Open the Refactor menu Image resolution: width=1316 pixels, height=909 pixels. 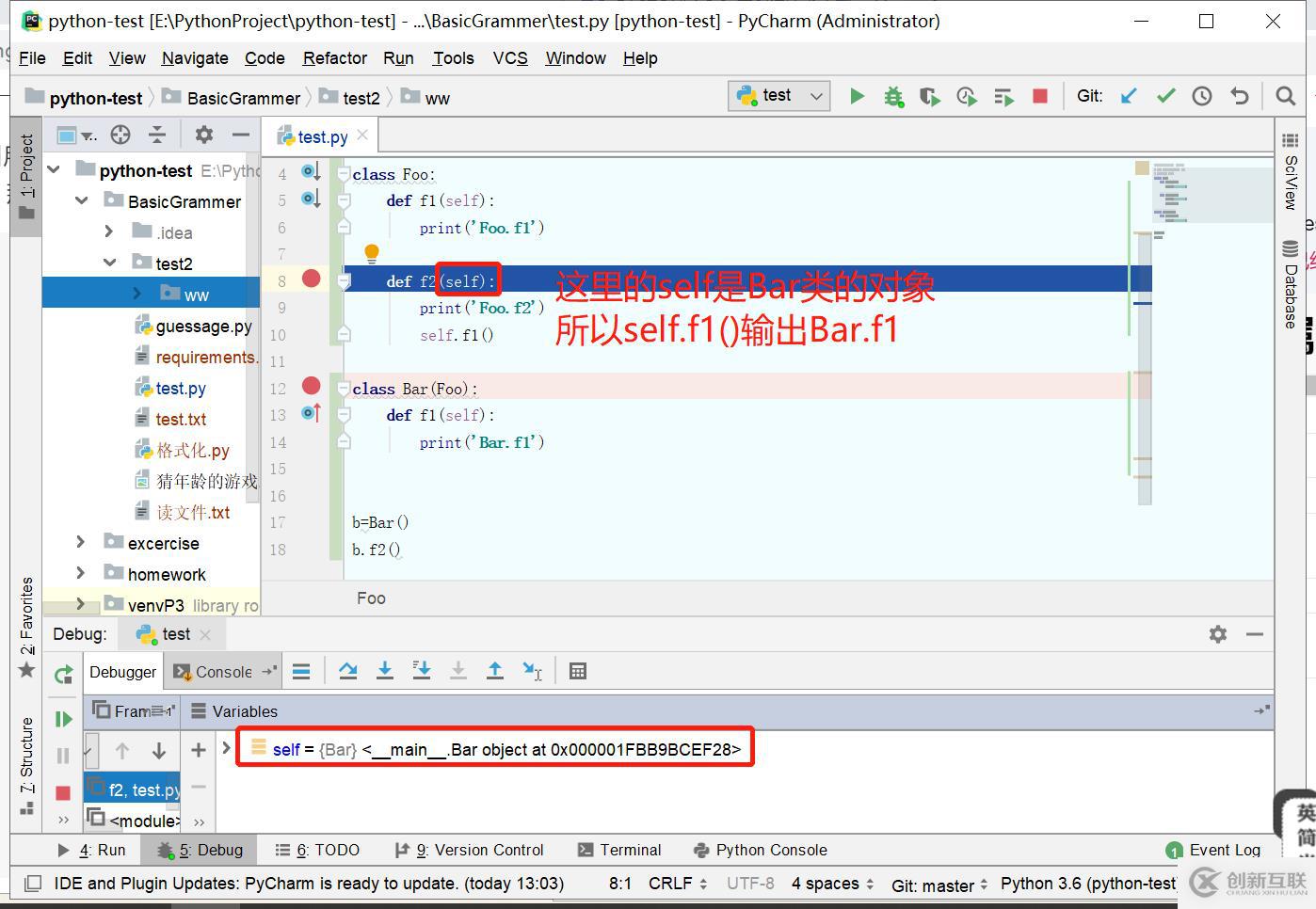point(334,58)
